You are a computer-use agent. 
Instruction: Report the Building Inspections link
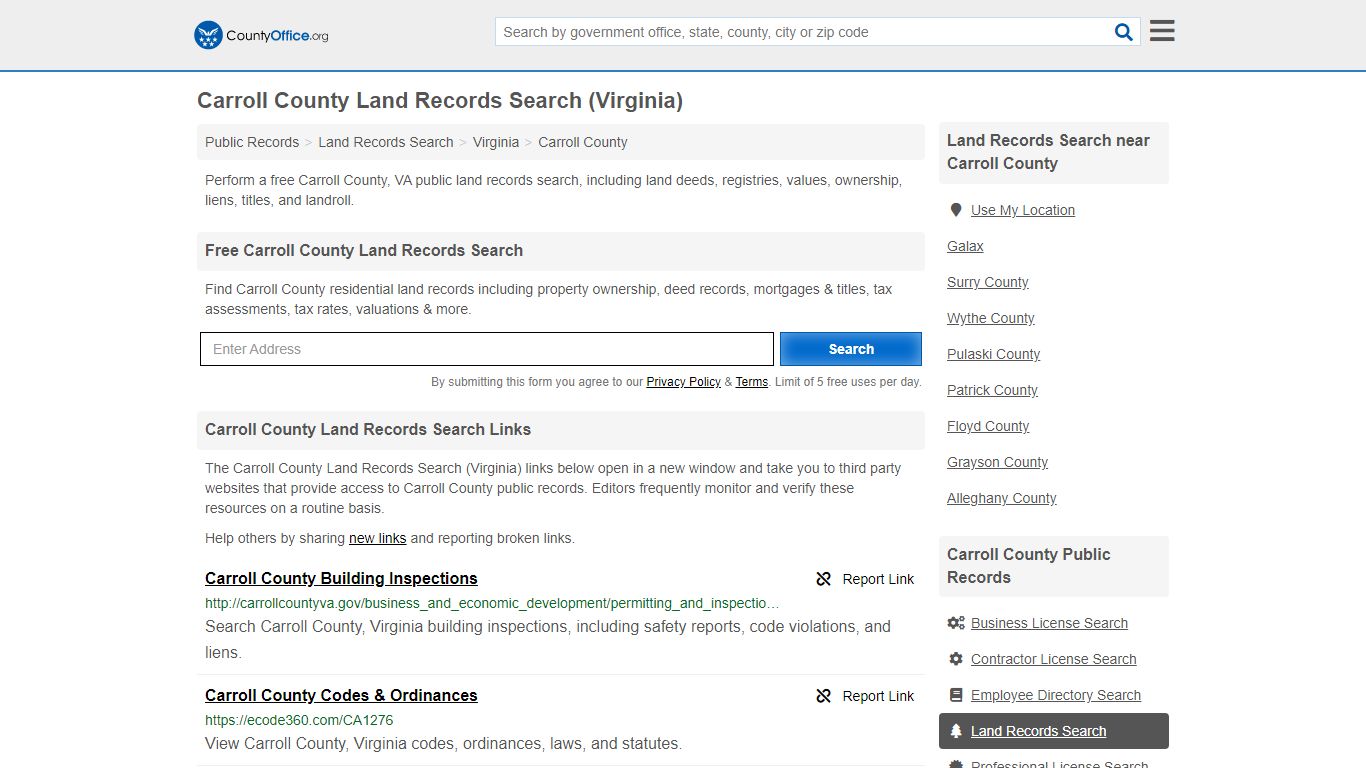coord(865,579)
